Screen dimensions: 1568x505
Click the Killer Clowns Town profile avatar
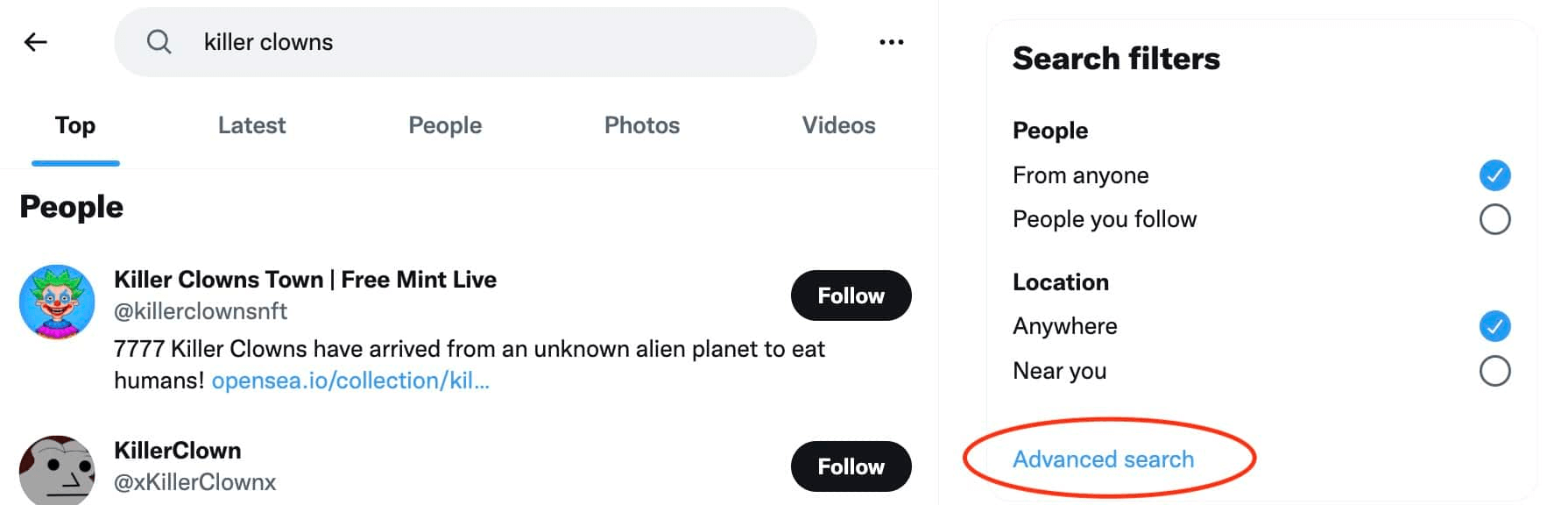point(56,302)
